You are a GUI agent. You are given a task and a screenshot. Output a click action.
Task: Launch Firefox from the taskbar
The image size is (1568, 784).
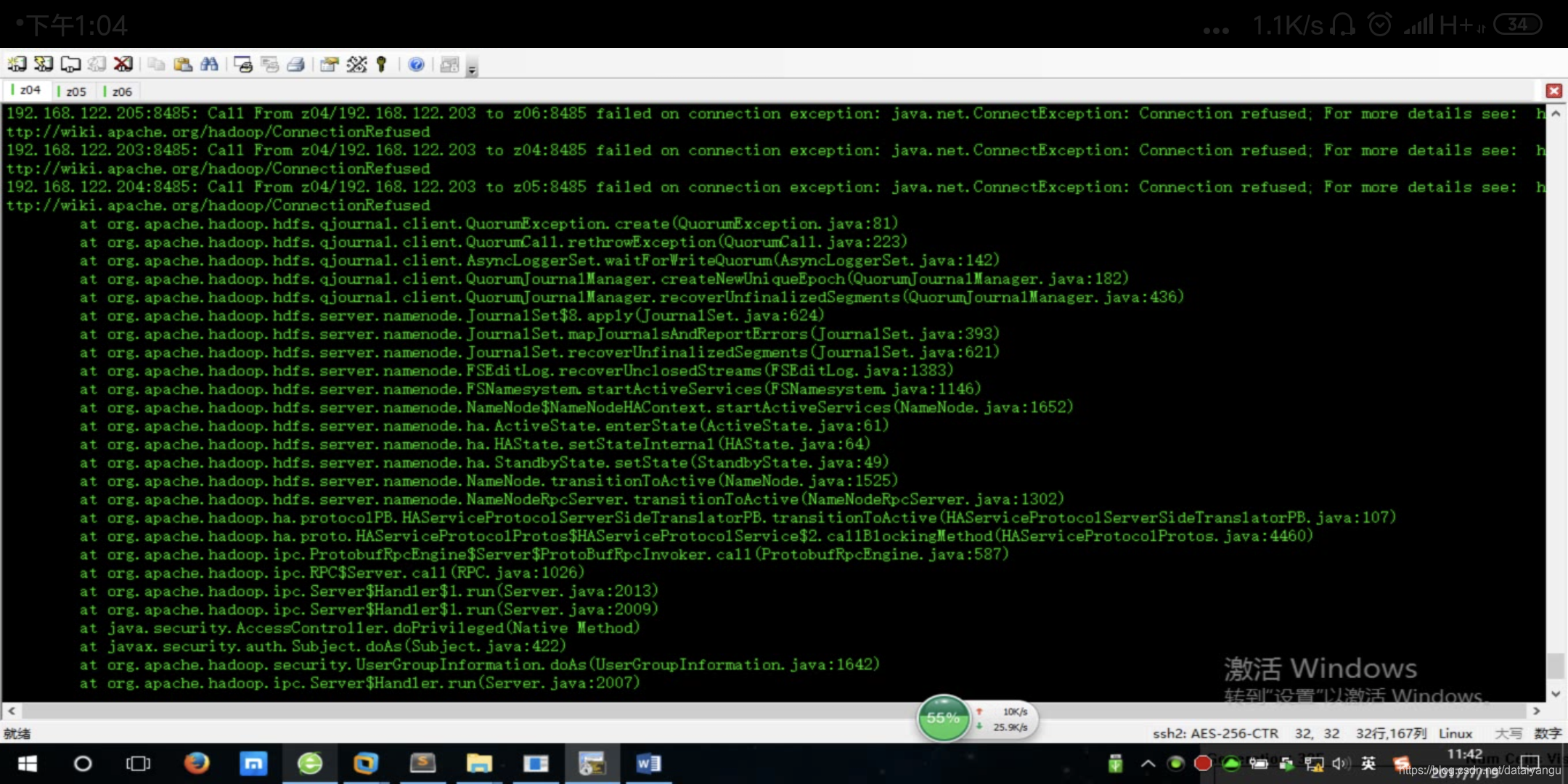196,764
